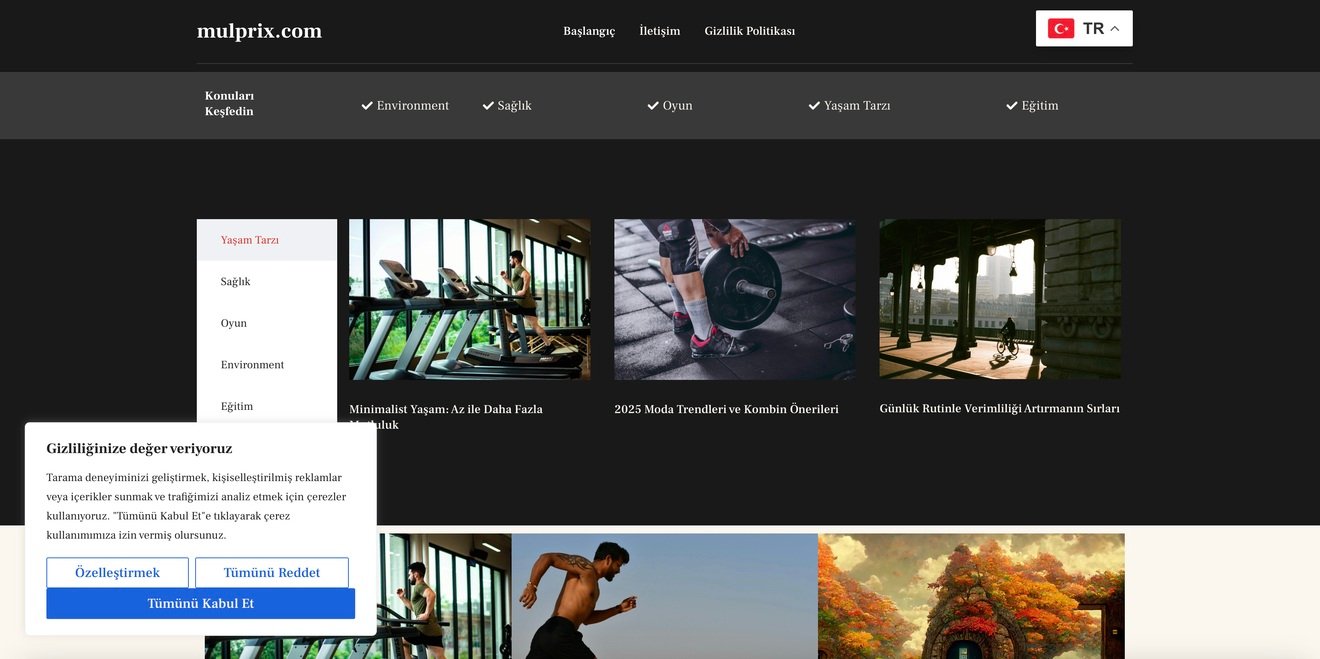Open the Minimalist Yaşam article
The height and width of the screenshot is (659, 1320).
(x=445, y=408)
